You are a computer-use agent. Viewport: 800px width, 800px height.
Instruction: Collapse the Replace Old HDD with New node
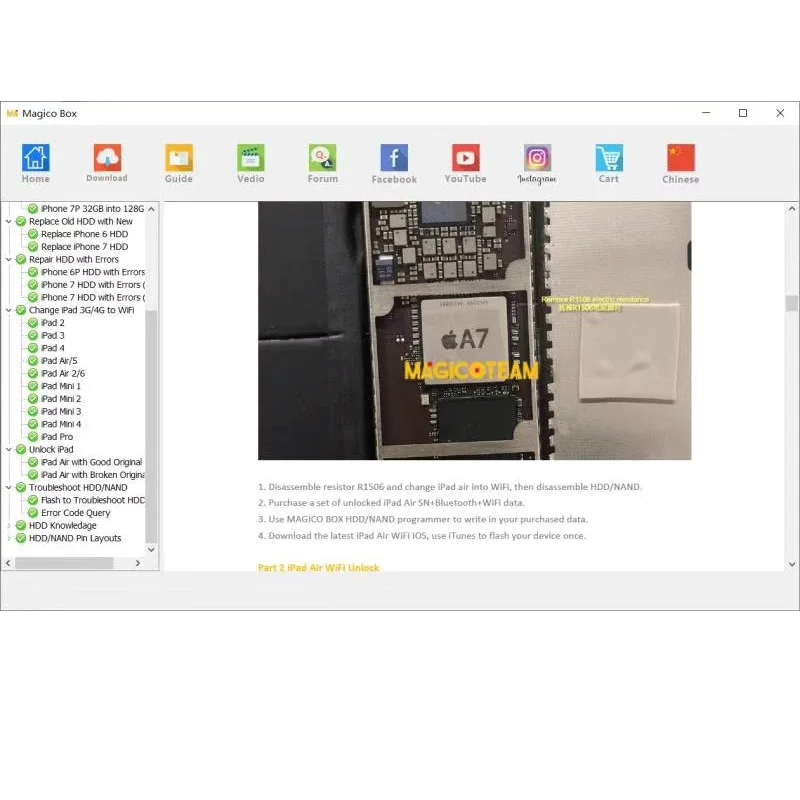point(9,221)
